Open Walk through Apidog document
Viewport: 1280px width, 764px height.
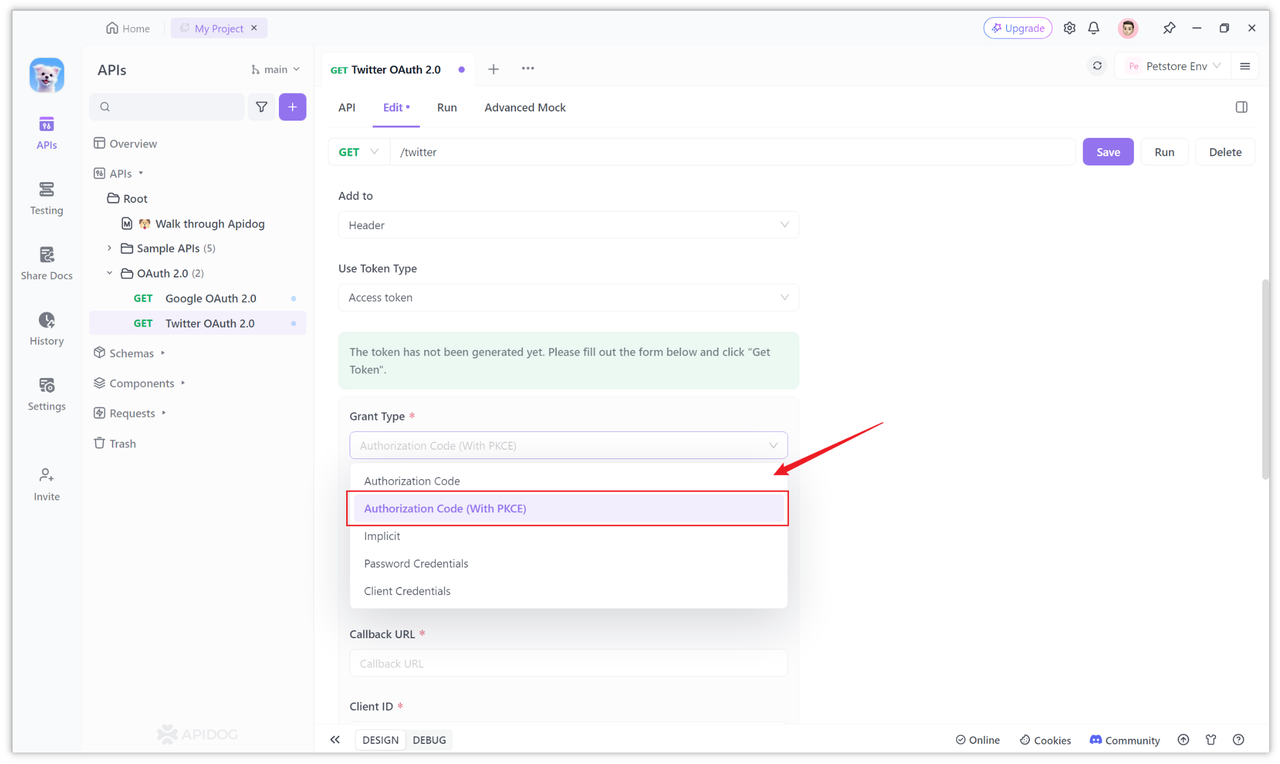(198, 224)
